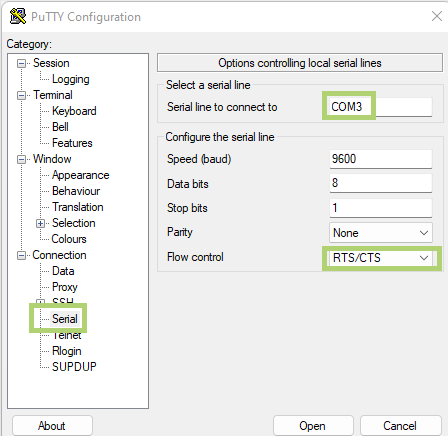Click the PuTTY icon in title bar
Image resolution: width=448 pixels, height=436 pixels.
coord(18,16)
